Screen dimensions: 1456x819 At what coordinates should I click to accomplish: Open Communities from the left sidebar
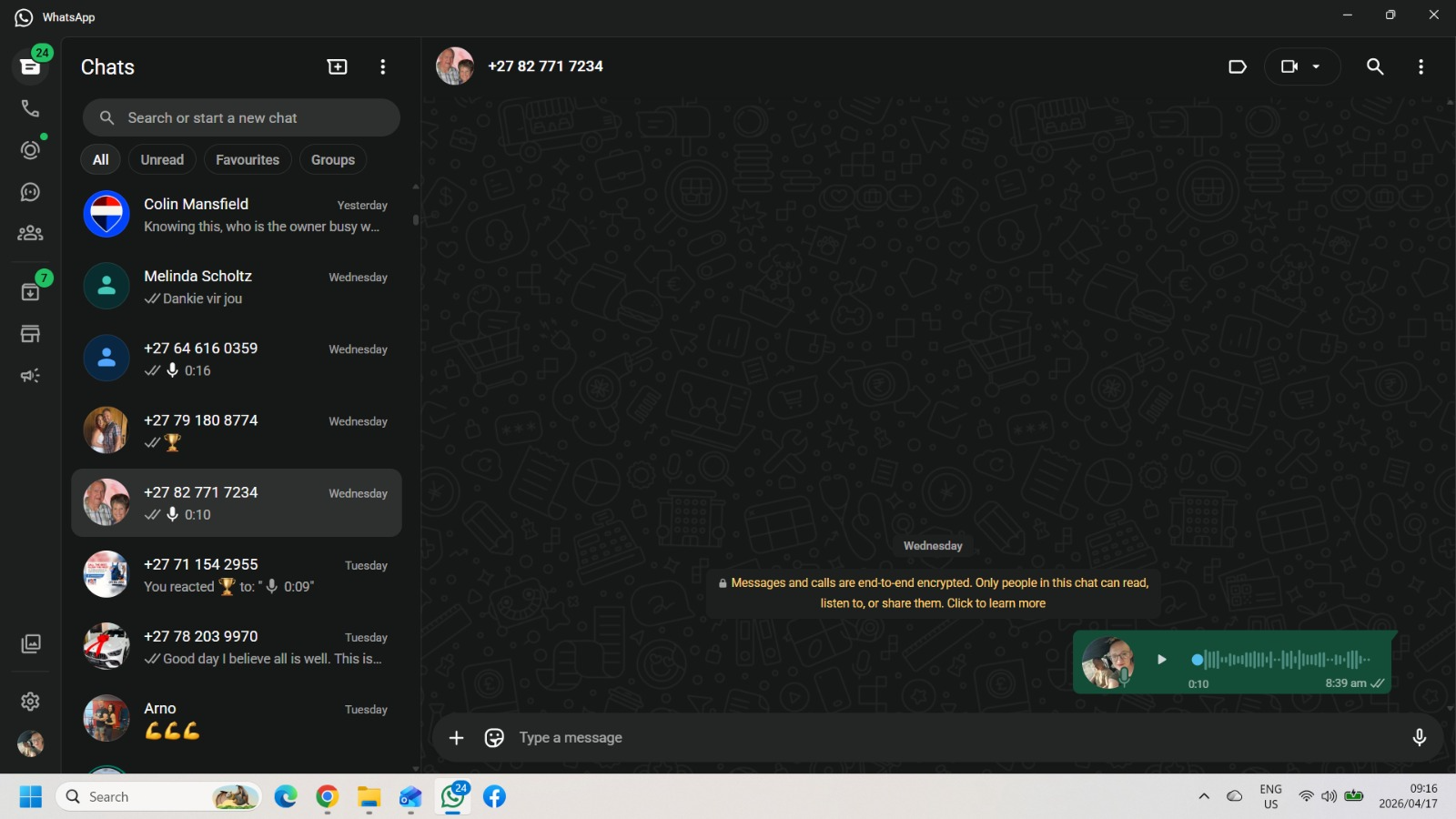pyautogui.click(x=30, y=234)
